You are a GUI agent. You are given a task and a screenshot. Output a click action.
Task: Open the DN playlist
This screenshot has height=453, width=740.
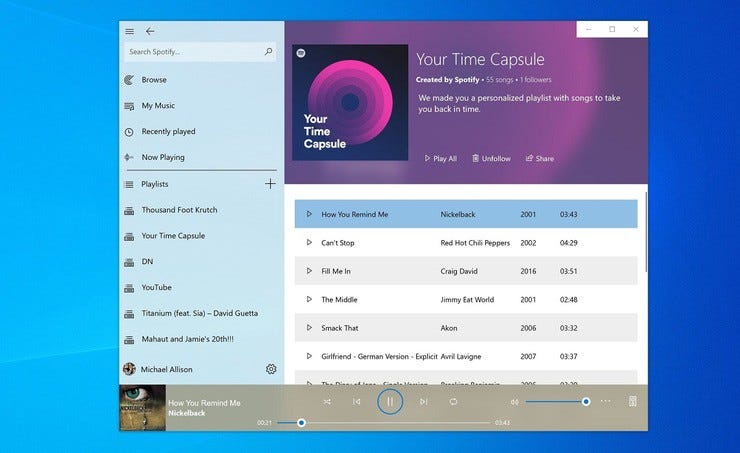click(x=147, y=261)
